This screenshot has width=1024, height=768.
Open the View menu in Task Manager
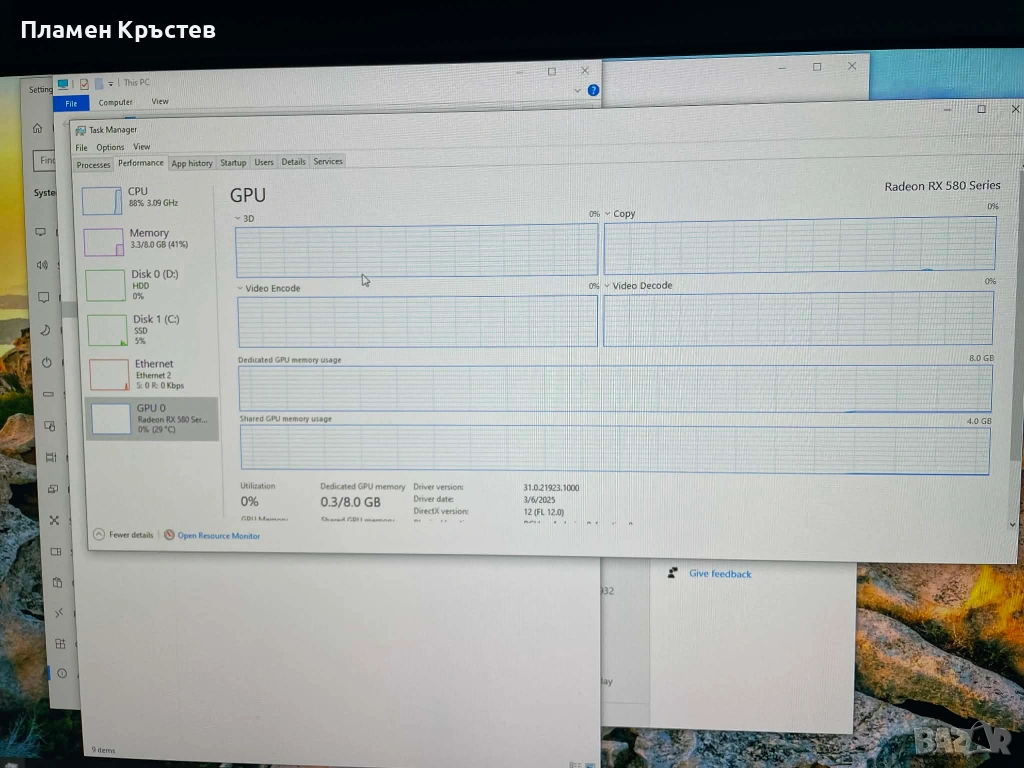(142, 147)
